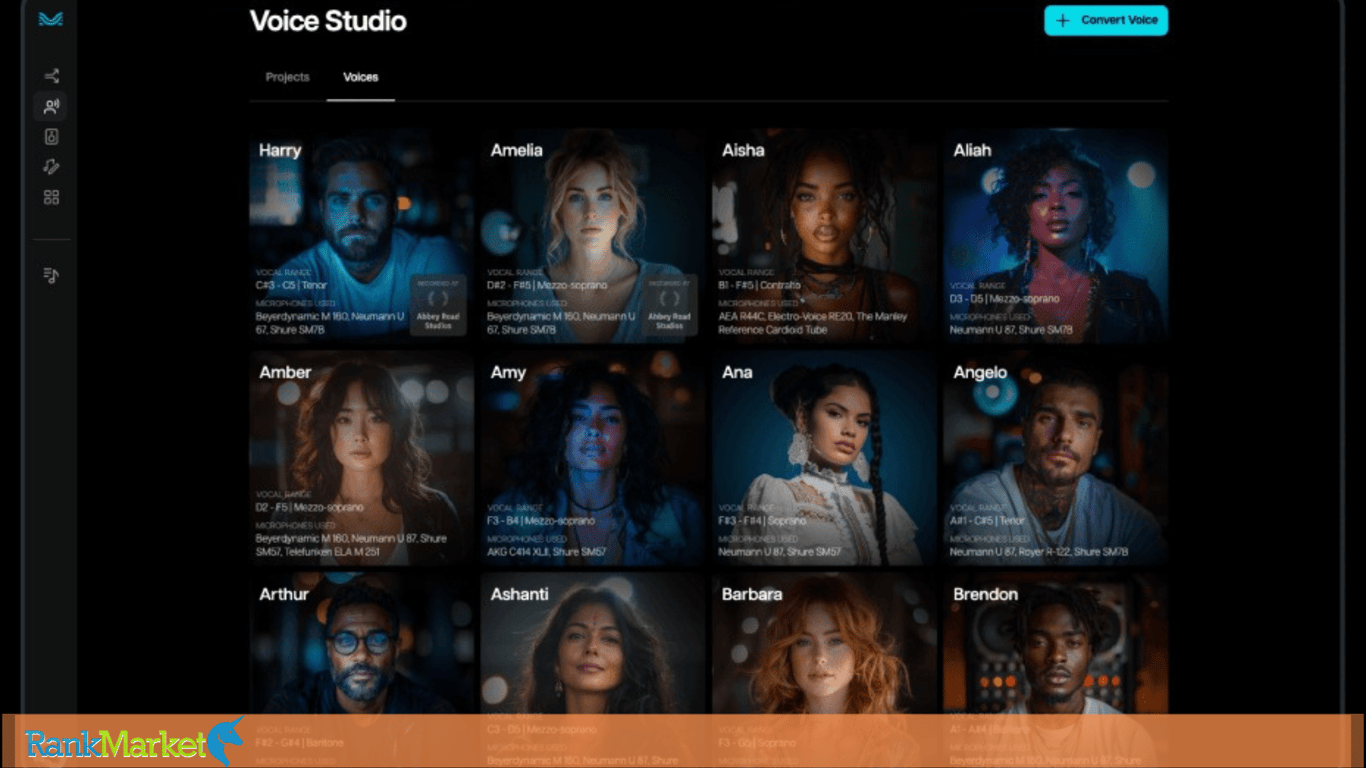The width and height of the screenshot is (1366, 768).
Task: Select the Amelia voice card
Action: (593, 236)
